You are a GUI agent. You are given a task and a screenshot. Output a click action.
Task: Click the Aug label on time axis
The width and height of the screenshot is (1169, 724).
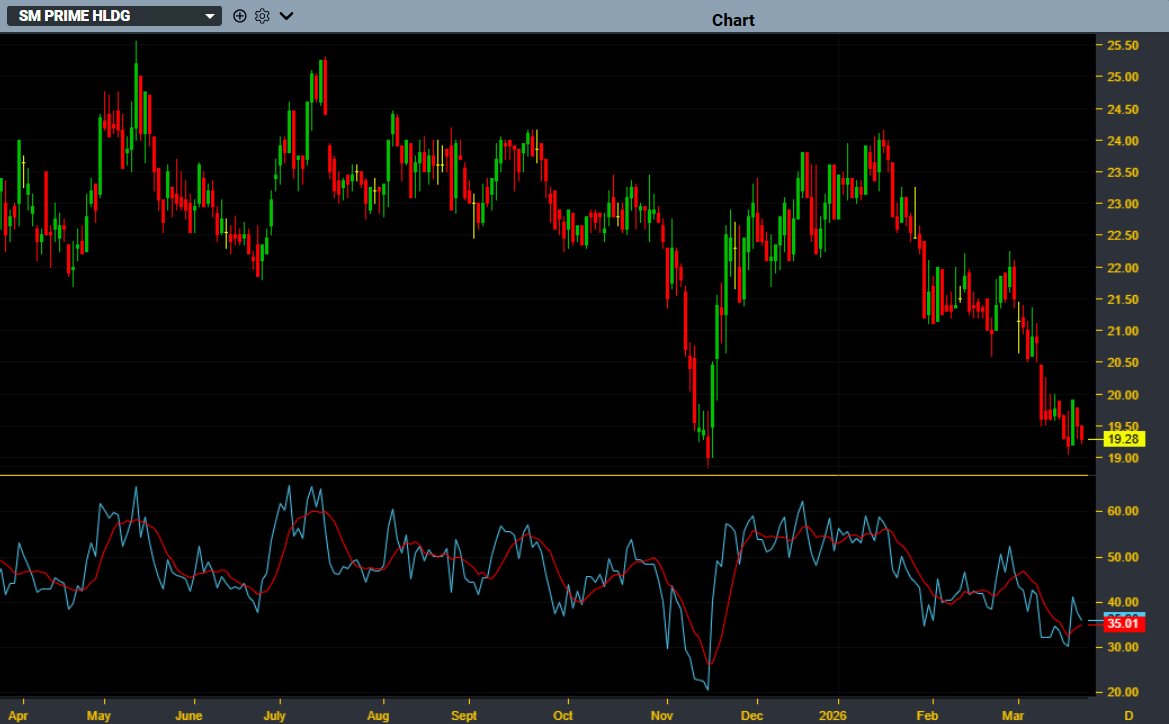(x=378, y=716)
